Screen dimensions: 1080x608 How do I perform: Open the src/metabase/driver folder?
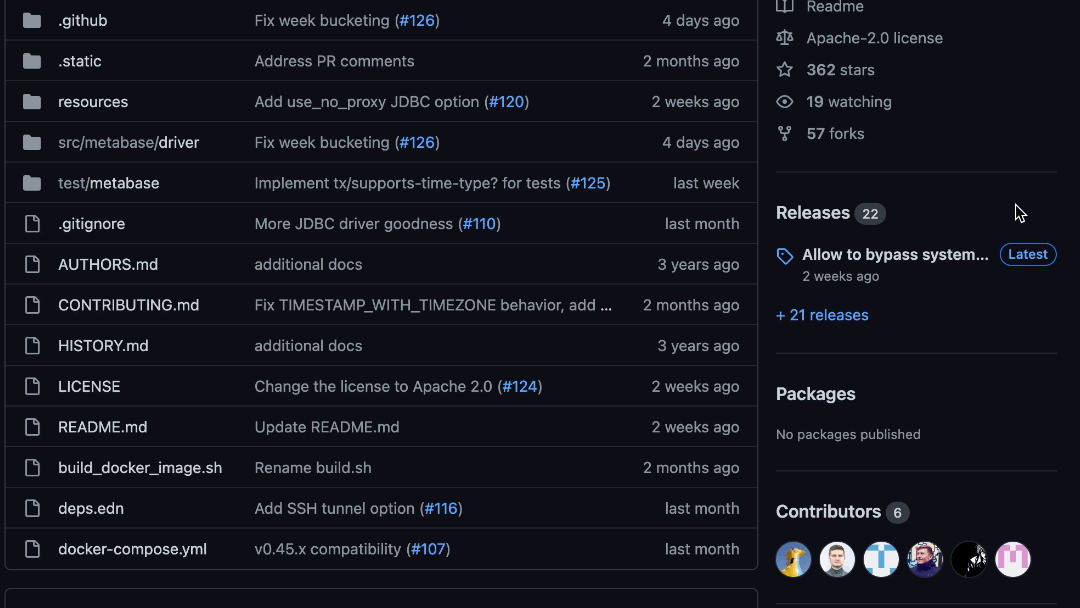tap(128, 143)
